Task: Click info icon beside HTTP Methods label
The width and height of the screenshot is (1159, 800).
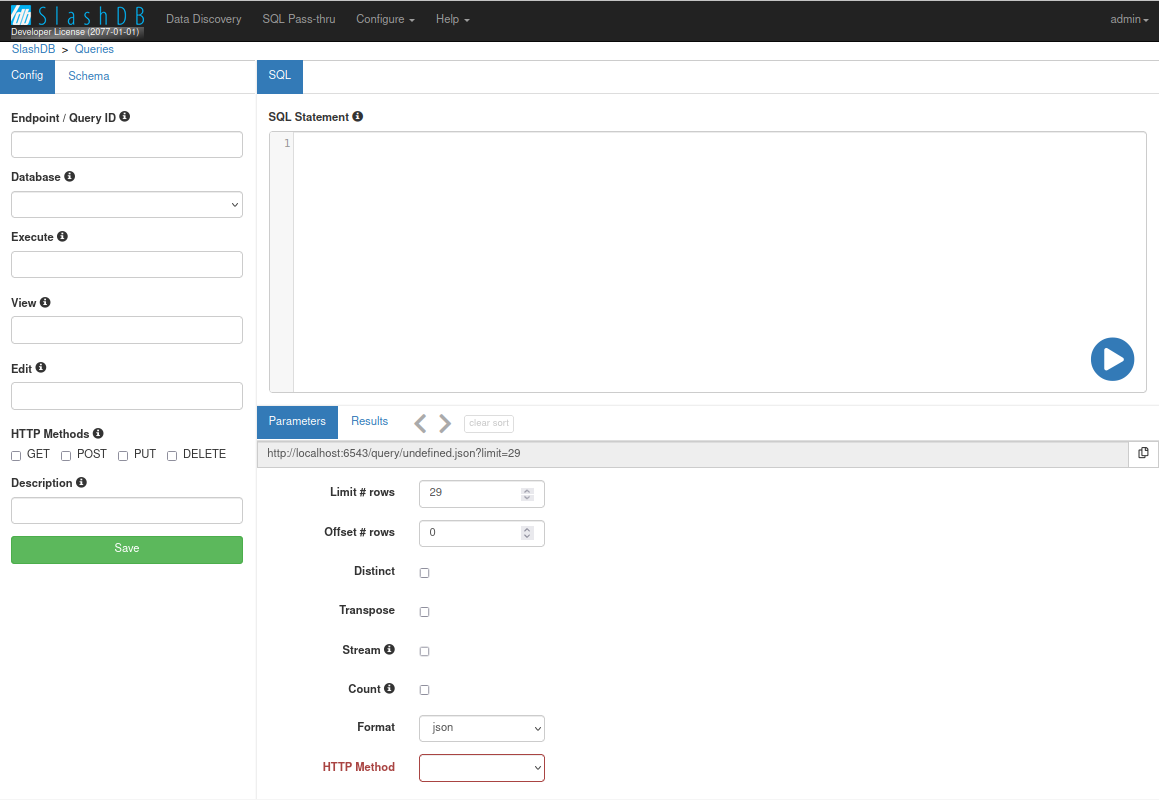Action: click(98, 433)
